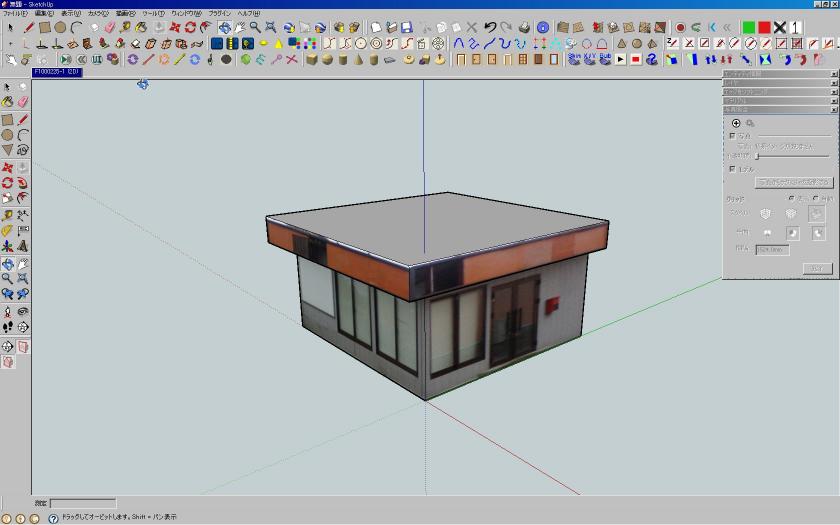The width and height of the screenshot is (840, 525).
Task: Click the Zoom tool in left toolbar
Action: click(x=7, y=279)
